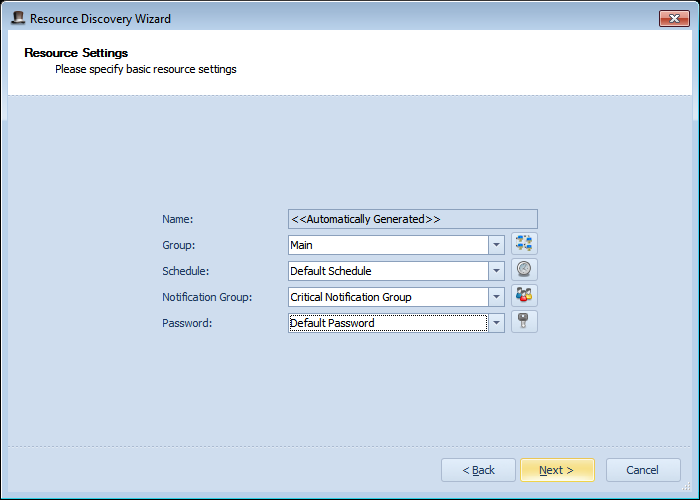
Task: Expand the Password dropdown arrow
Action: pos(496,323)
